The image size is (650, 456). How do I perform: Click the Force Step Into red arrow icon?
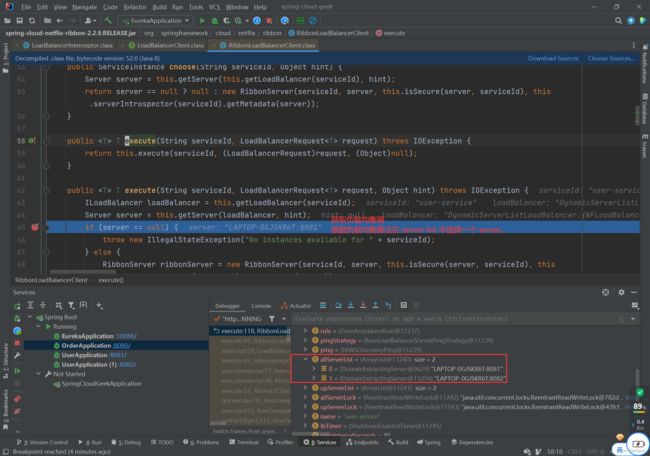pyautogui.click(x=363, y=306)
